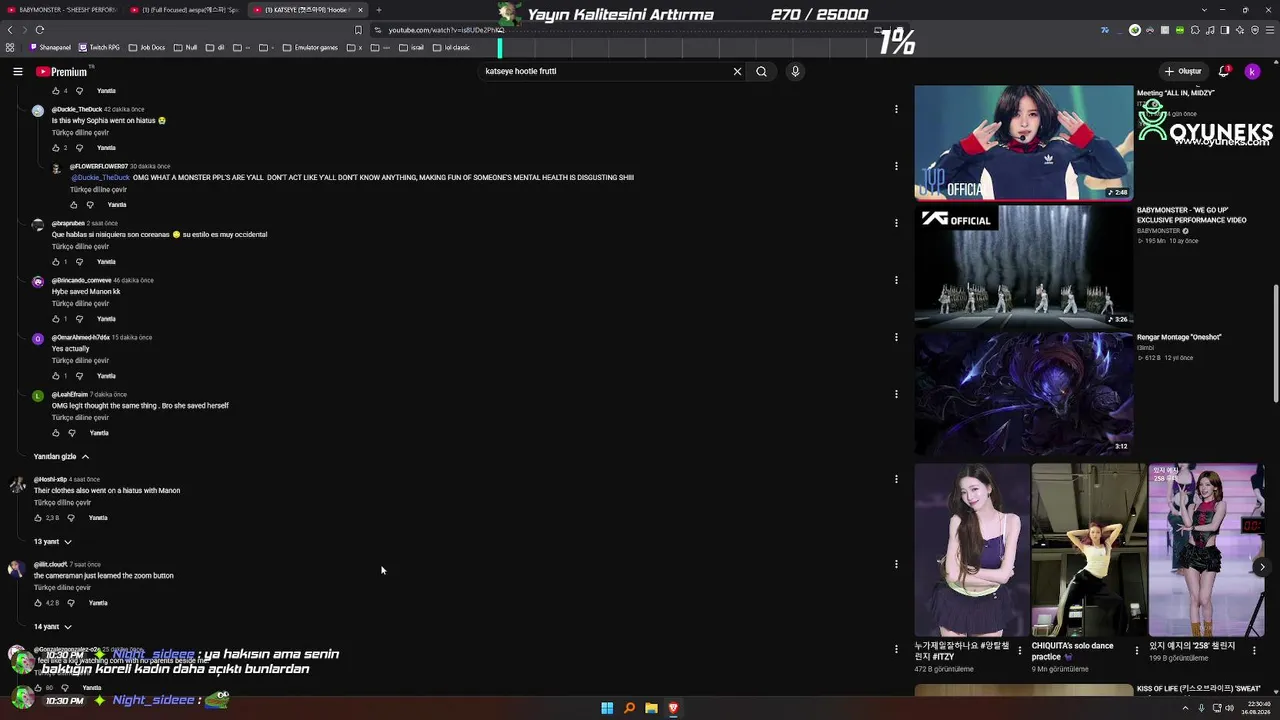Open options for the @illit.cloud9 comment

click(896, 564)
